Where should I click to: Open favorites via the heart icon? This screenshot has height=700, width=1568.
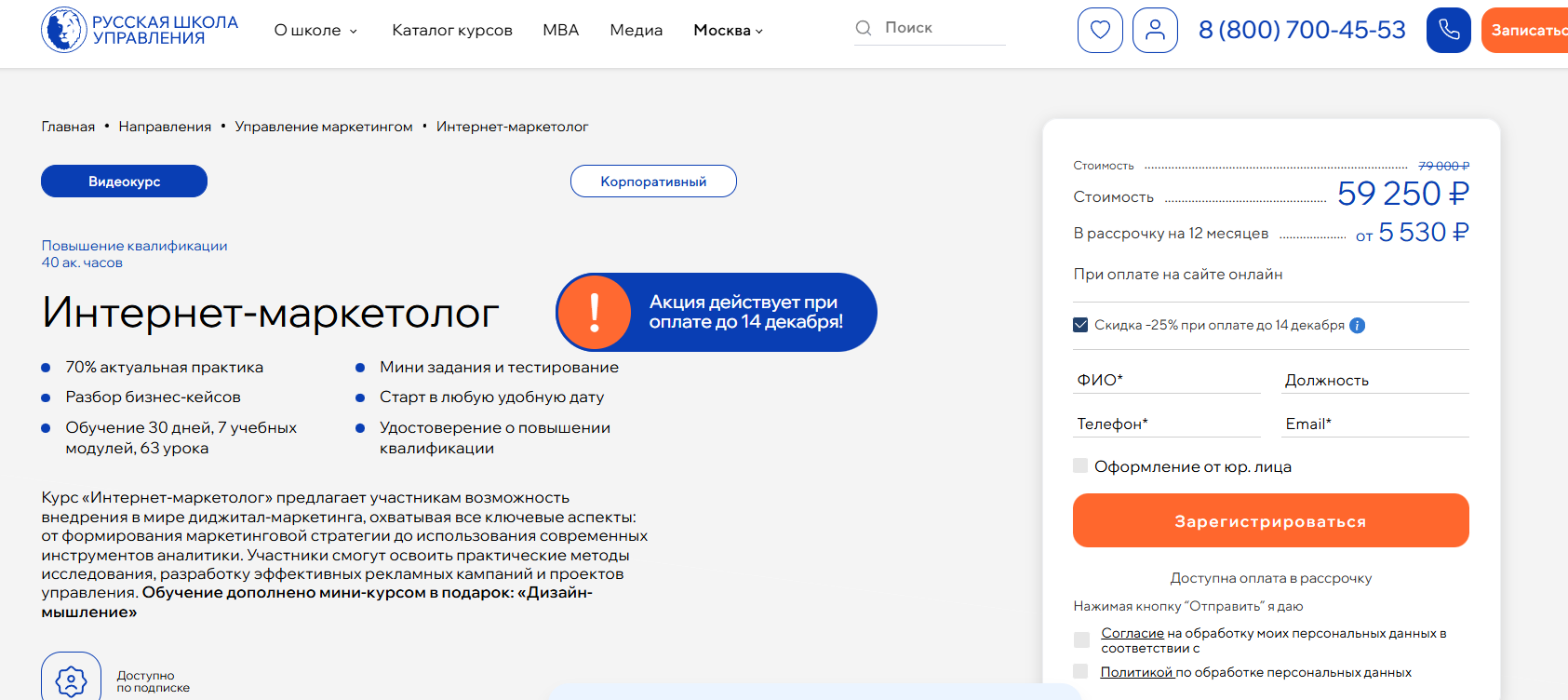pos(1100,30)
